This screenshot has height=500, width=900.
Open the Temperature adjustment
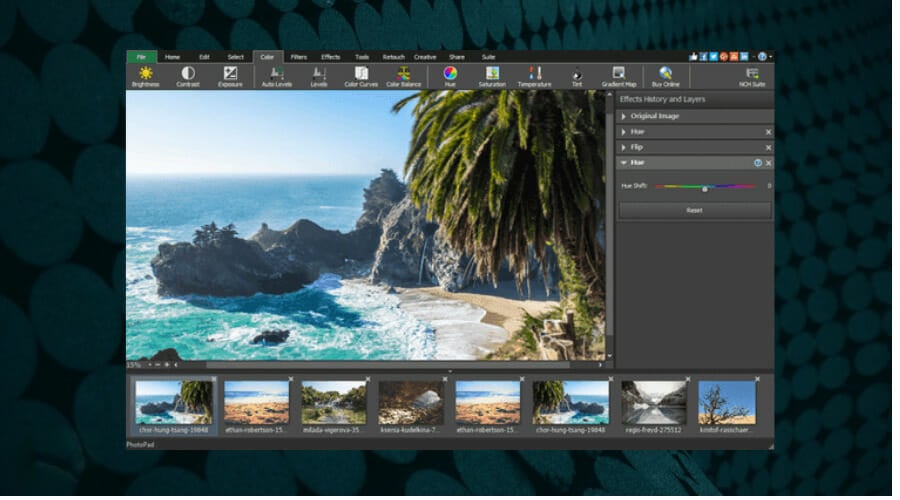tap(534, 76)
